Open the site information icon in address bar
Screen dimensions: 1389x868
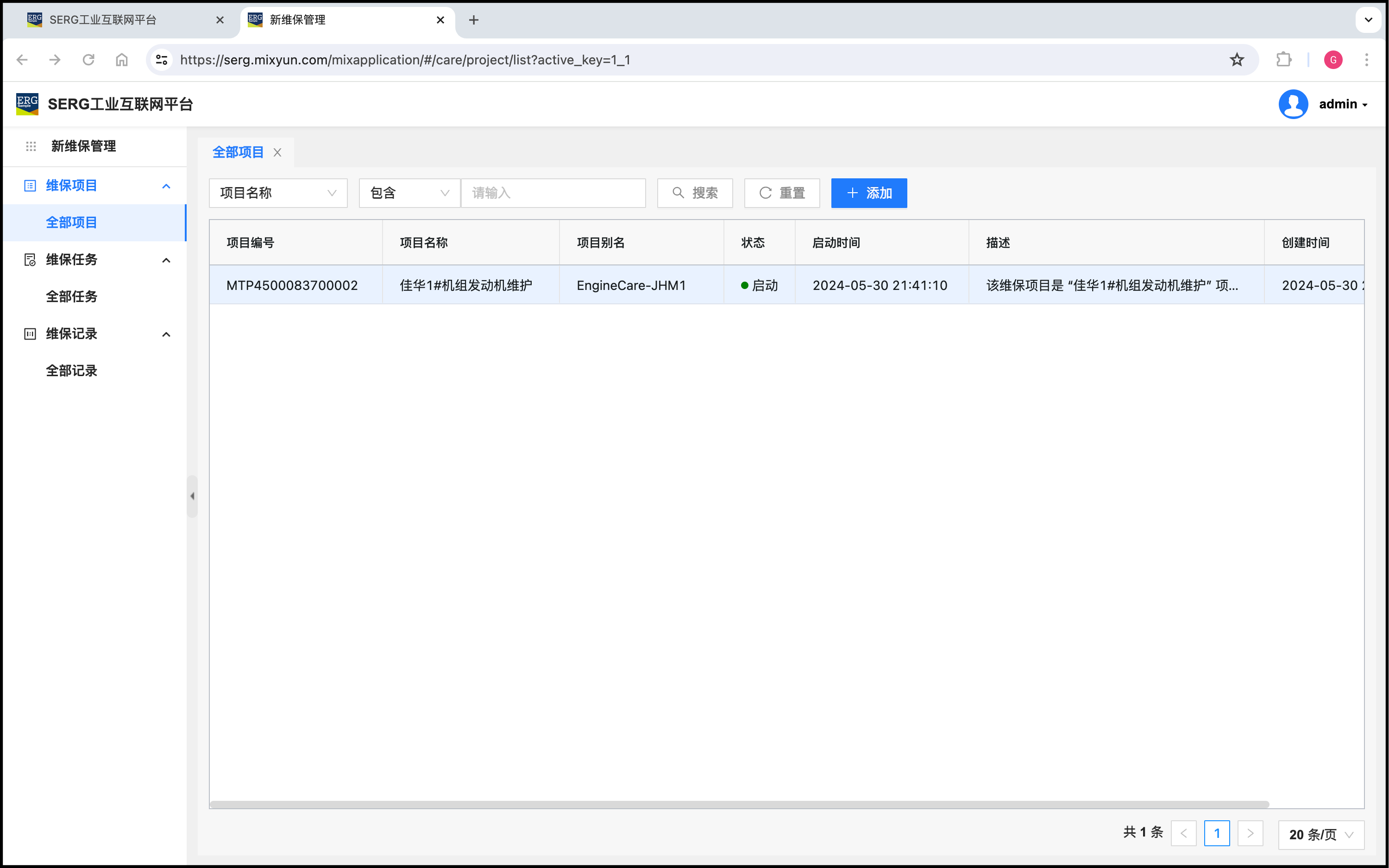click(162, 60)
